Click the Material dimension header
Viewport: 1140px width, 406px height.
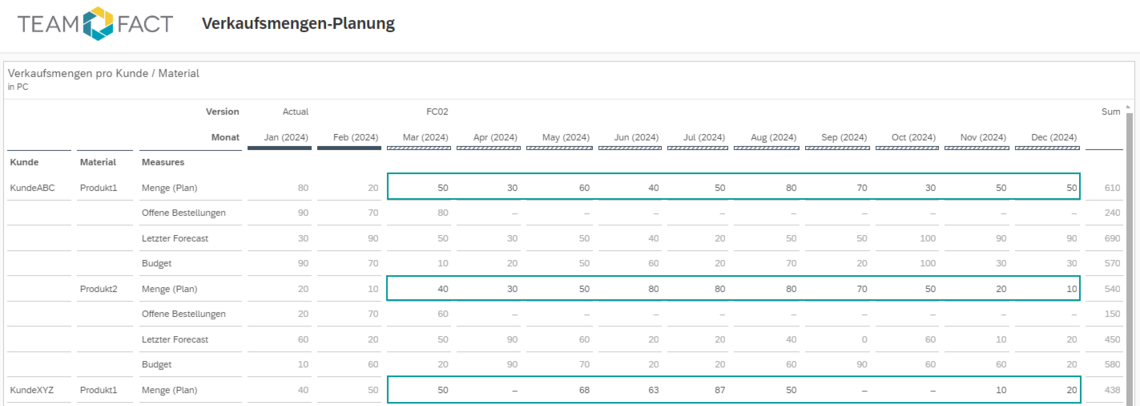tap(98, 162)
